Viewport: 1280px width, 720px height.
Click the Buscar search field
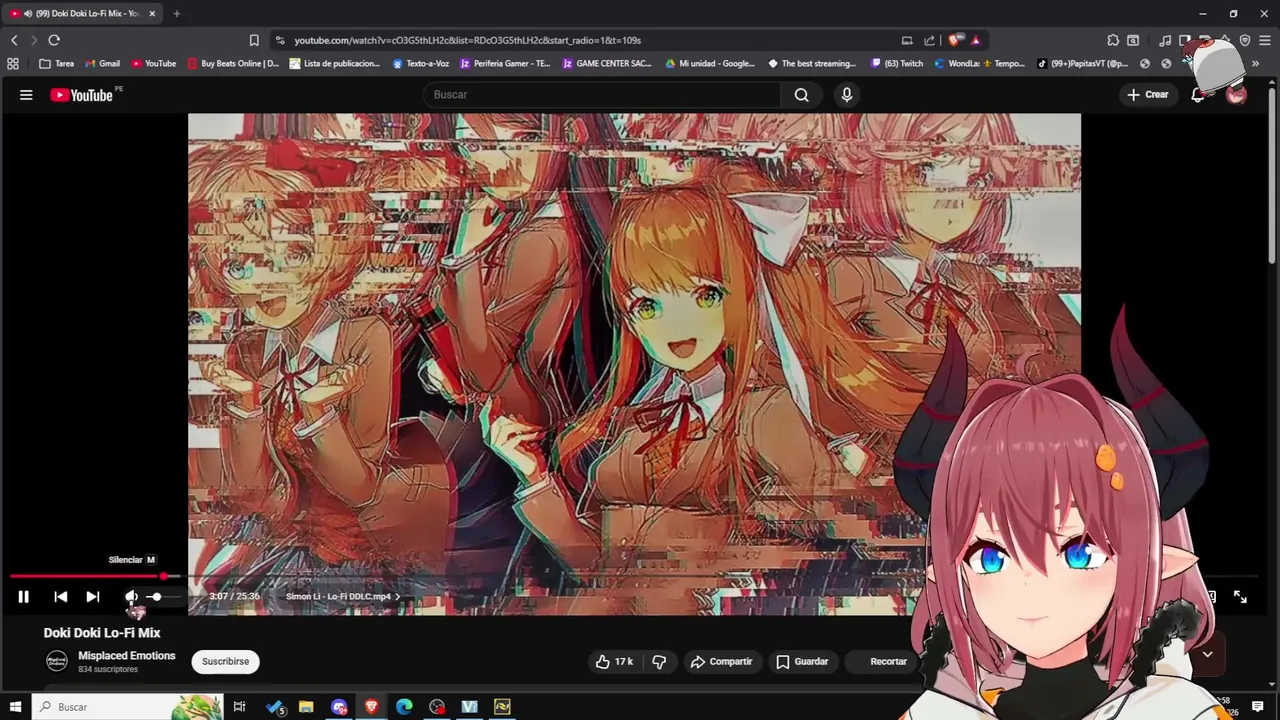coord(600,95)
